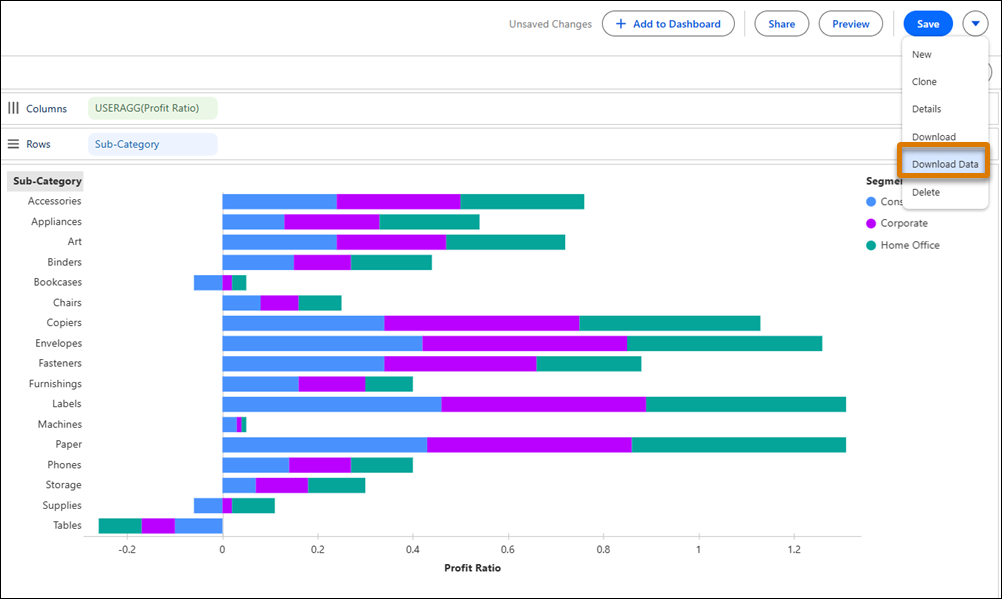This screenshot has width=1002, height=599.
Task: Click the purple Corporate bar for Paper
Action: (529, 444)
